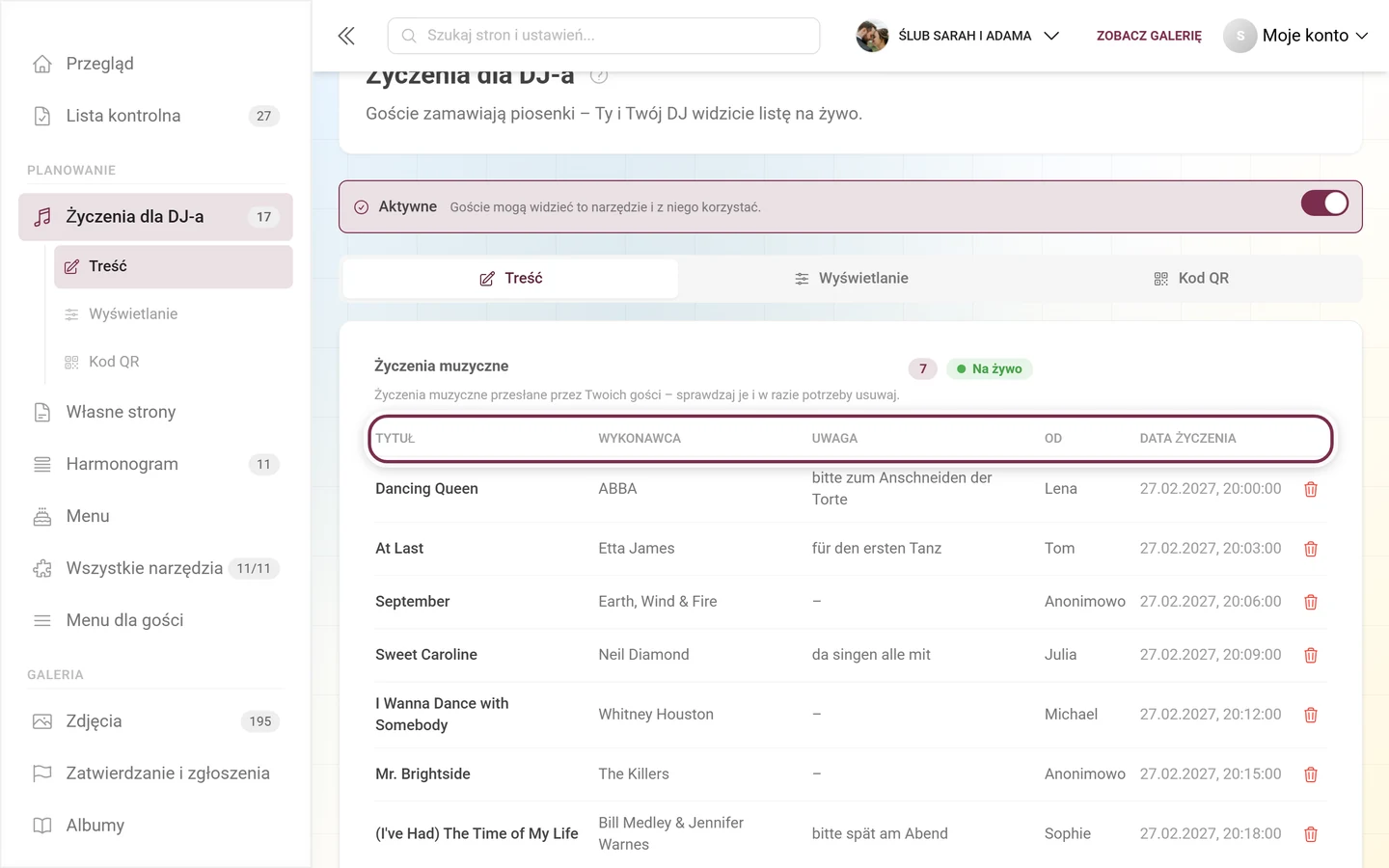The image size is (1389, 868).
Task: Open the Menu item with cake icon
Action: click(155, 516)
